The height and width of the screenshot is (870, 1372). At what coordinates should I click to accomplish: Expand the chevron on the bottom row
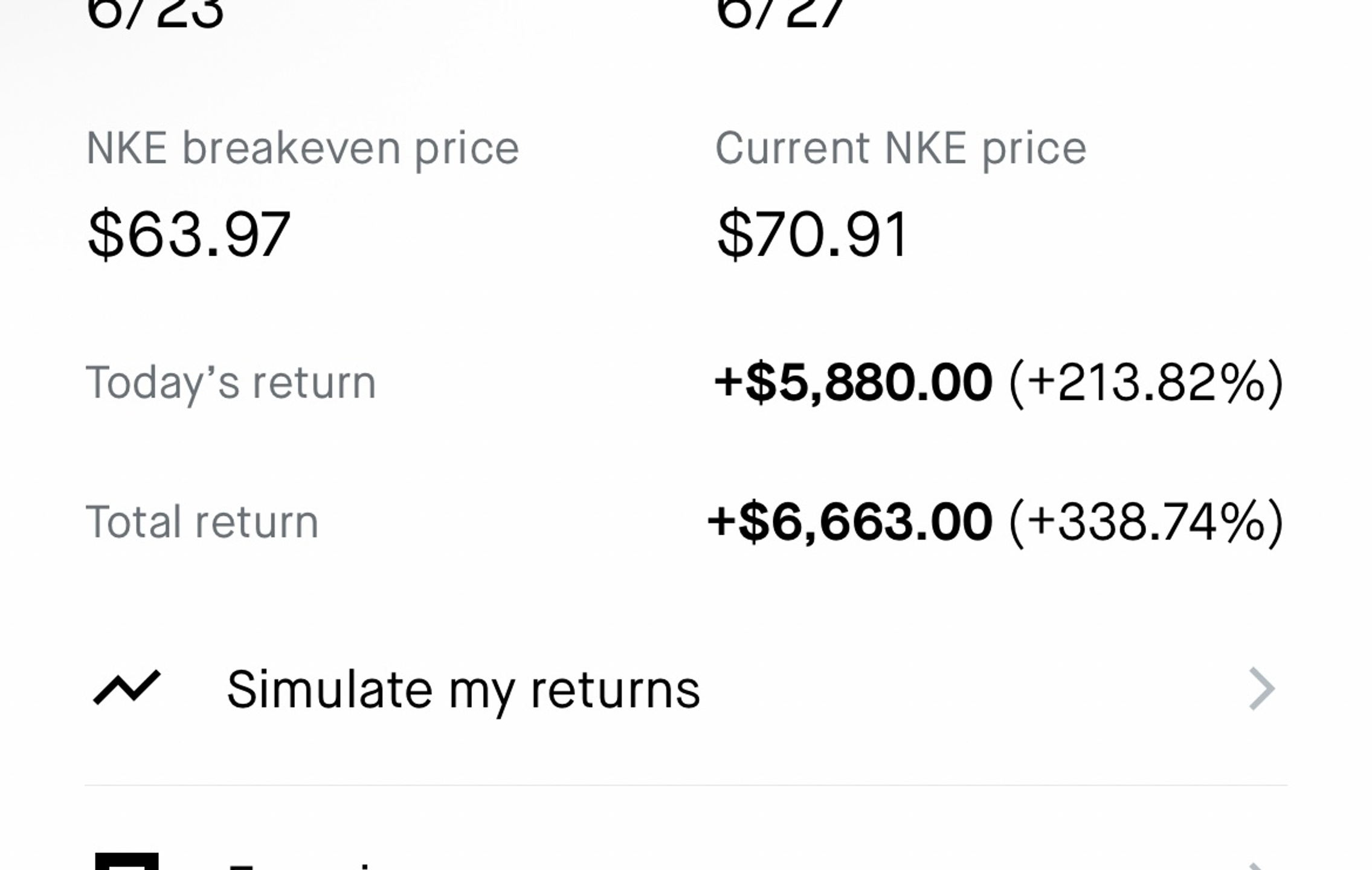click(x=1261, y=866)
